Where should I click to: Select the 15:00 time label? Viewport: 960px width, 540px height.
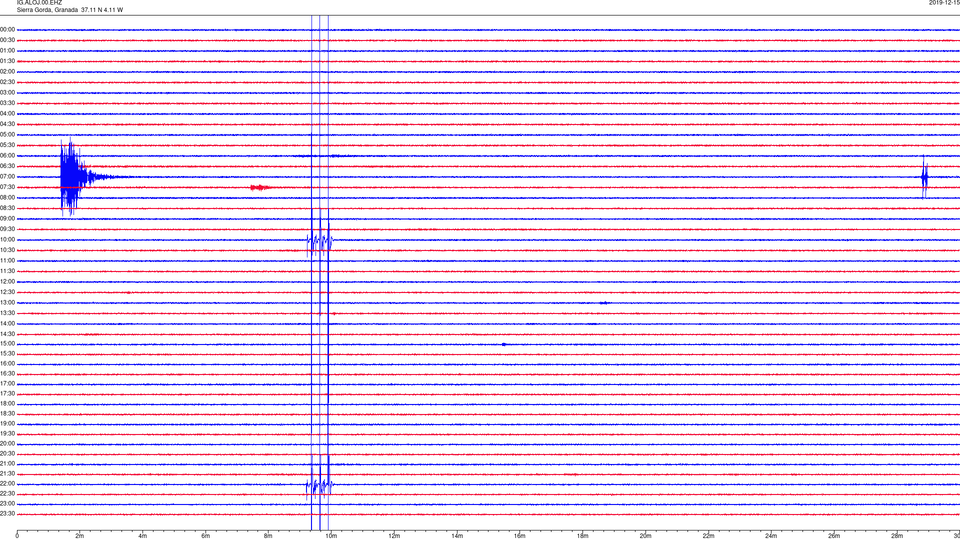7,343
